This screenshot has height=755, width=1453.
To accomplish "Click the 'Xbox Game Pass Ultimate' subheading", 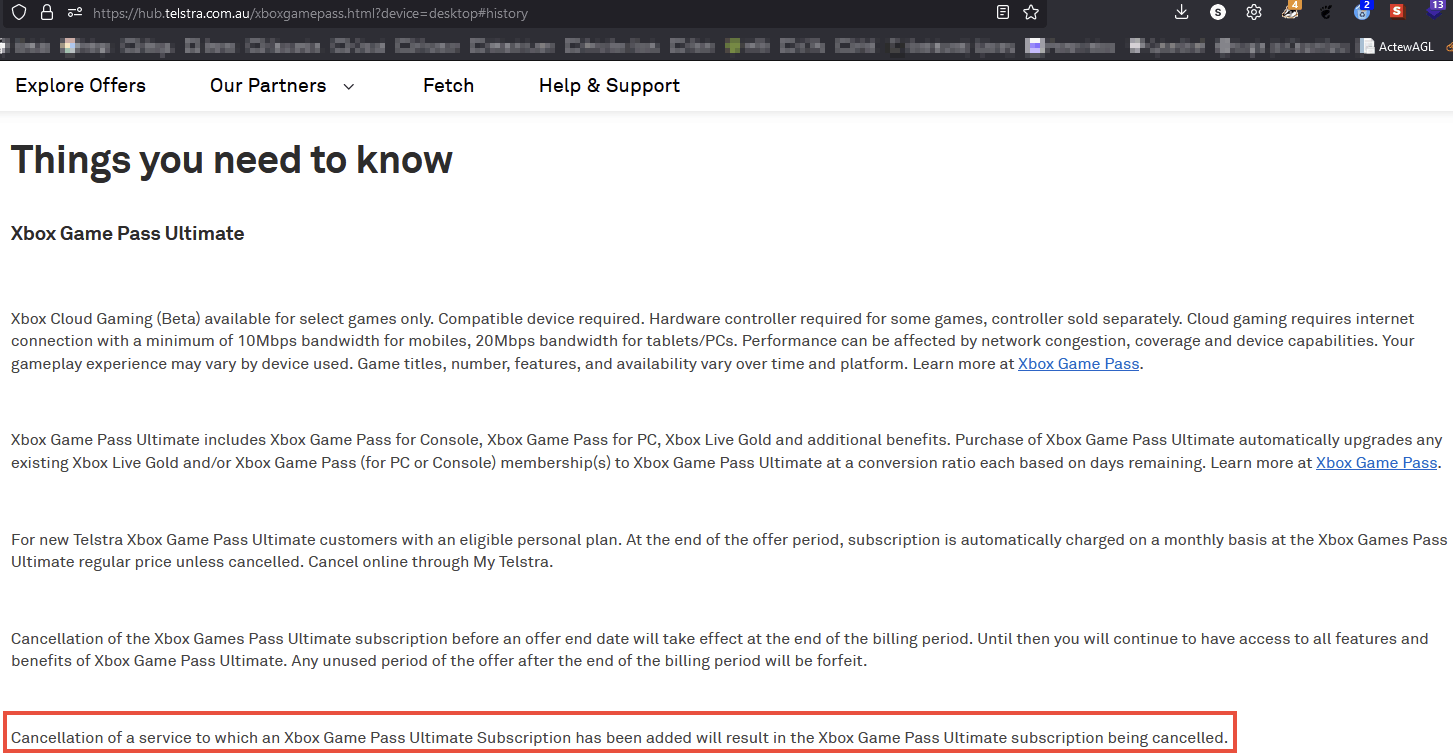I will pos(128,233).
